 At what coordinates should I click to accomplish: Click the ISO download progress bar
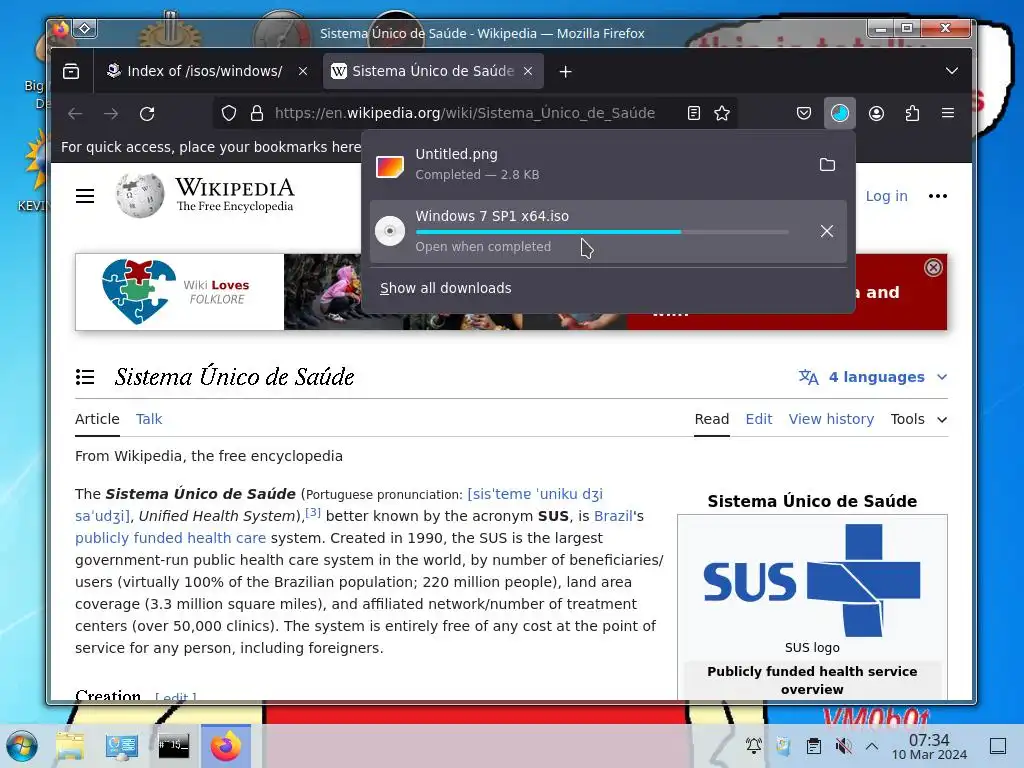pyautogui.click(x=602, y=232)
